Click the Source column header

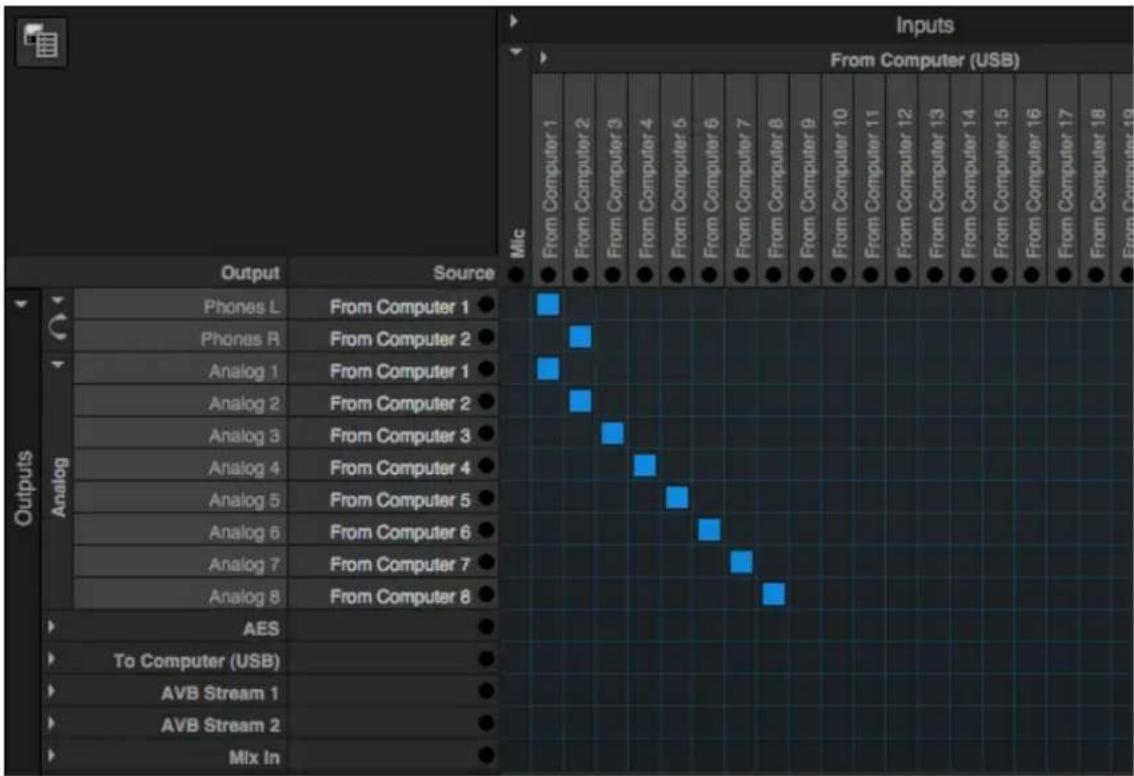[464, 273]
